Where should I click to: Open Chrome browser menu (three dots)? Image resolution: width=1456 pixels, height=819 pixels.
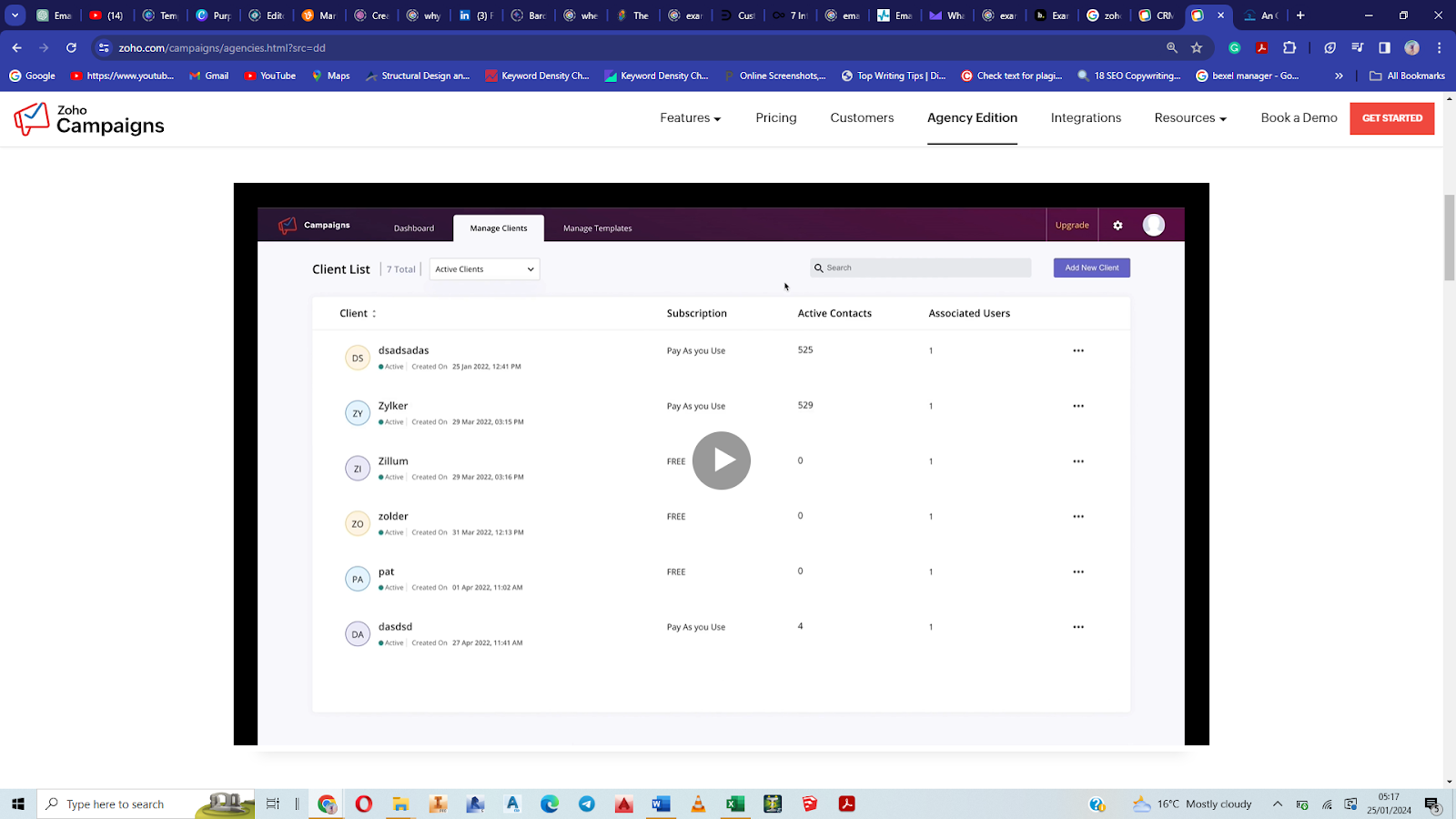tap(1439, 47)
